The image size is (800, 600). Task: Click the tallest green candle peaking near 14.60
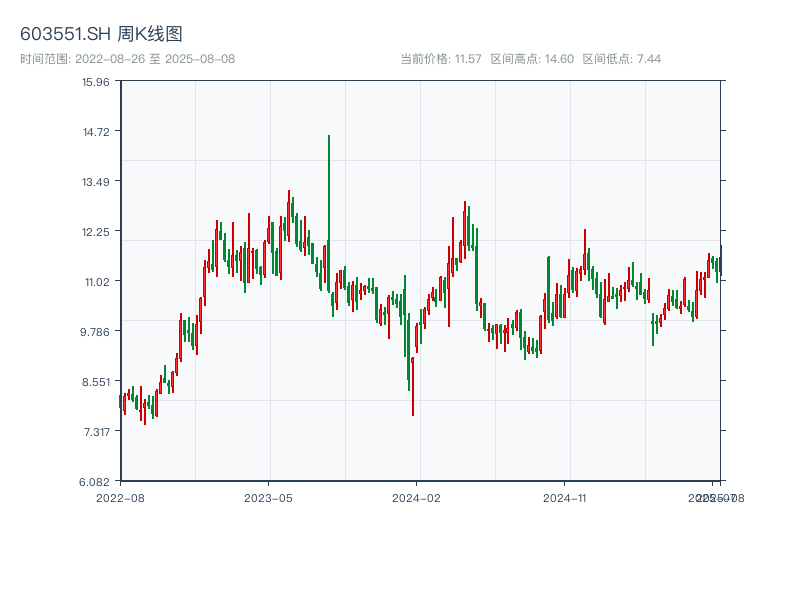pyautogui.click(x=328, y=210)
